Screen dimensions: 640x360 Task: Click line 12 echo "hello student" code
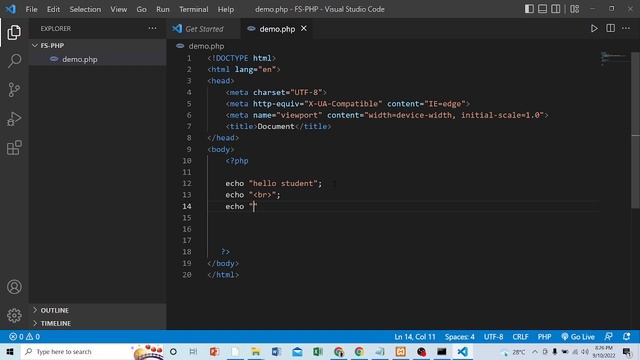tap(273, 183)
